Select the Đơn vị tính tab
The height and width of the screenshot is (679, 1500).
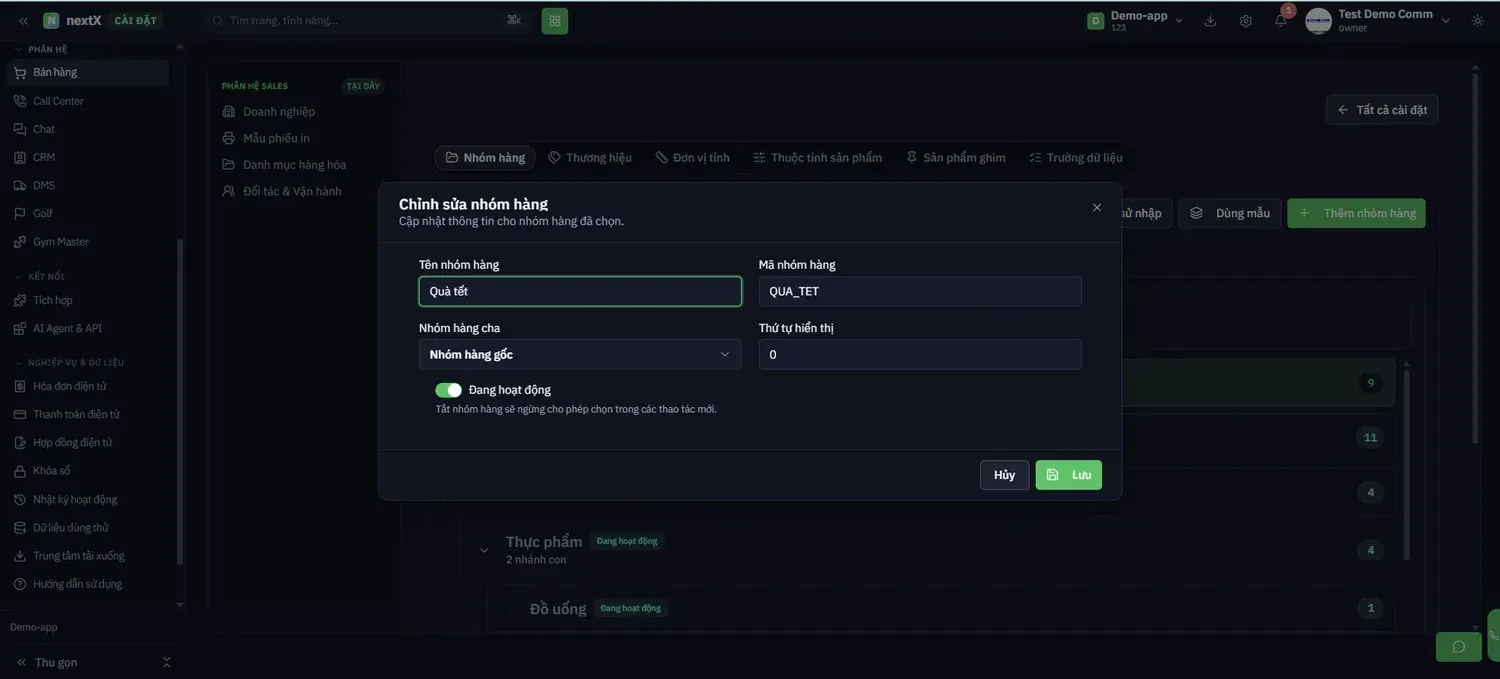pos(693,158)
